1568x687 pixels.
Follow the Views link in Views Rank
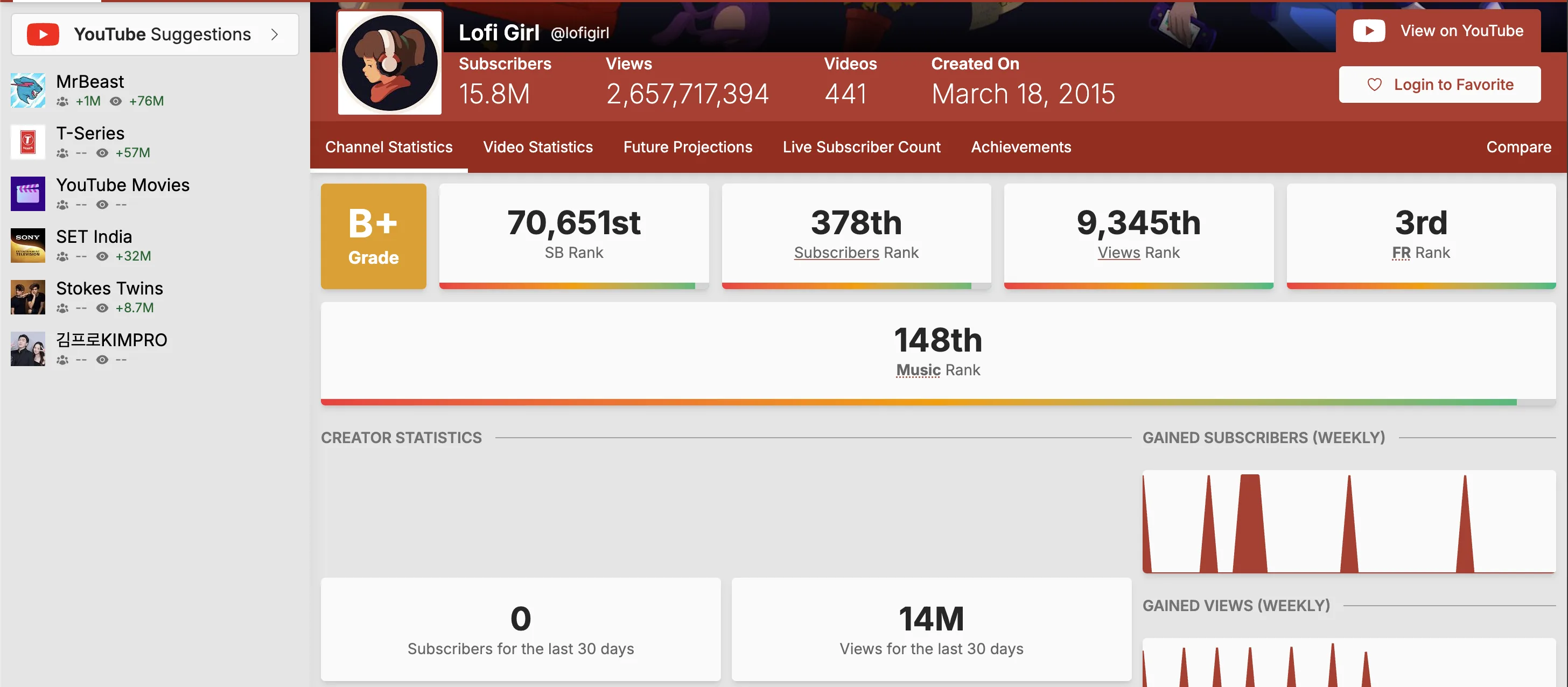click(1119, 253)
